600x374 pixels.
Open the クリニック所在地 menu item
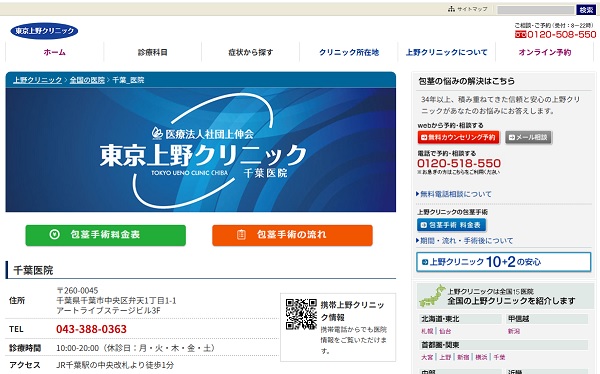(x=349, y=52)
